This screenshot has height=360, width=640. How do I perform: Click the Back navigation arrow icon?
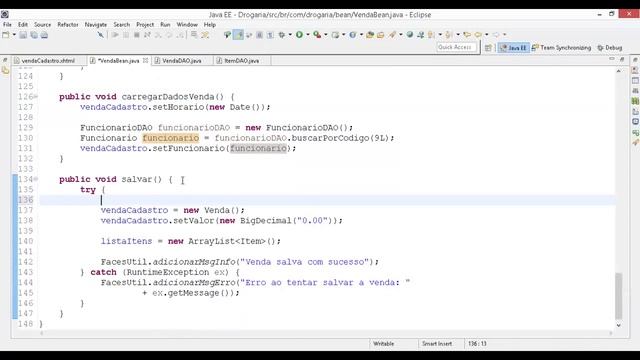point(478,35)
